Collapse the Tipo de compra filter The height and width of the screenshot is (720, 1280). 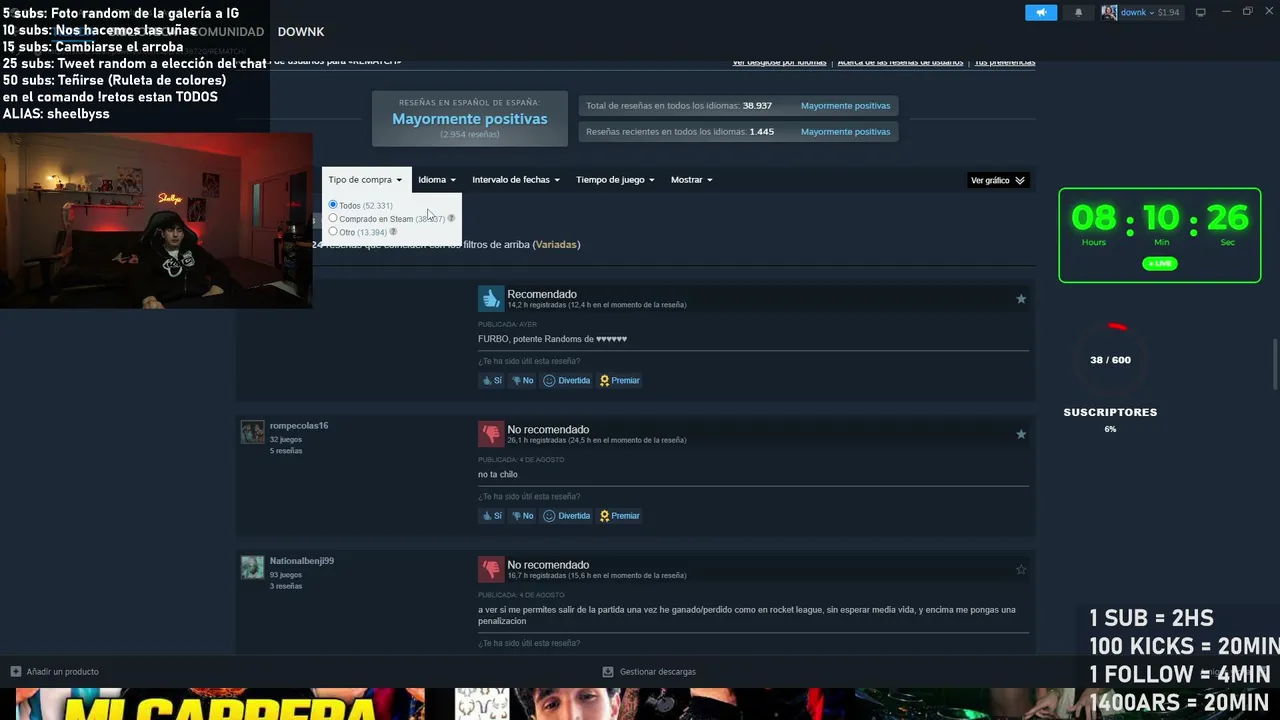(365, 180)
